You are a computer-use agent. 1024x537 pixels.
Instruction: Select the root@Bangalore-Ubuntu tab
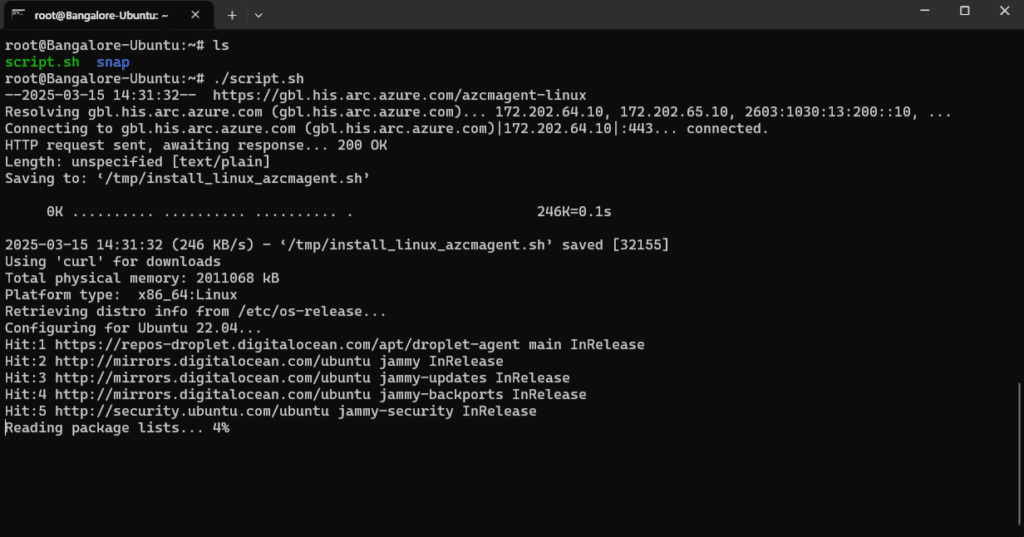100,15
